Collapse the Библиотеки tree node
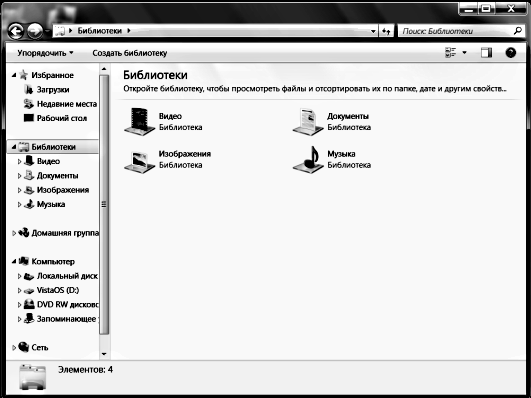Image resolution: width=531 pixels, height=398 pixels. point(14,147)
